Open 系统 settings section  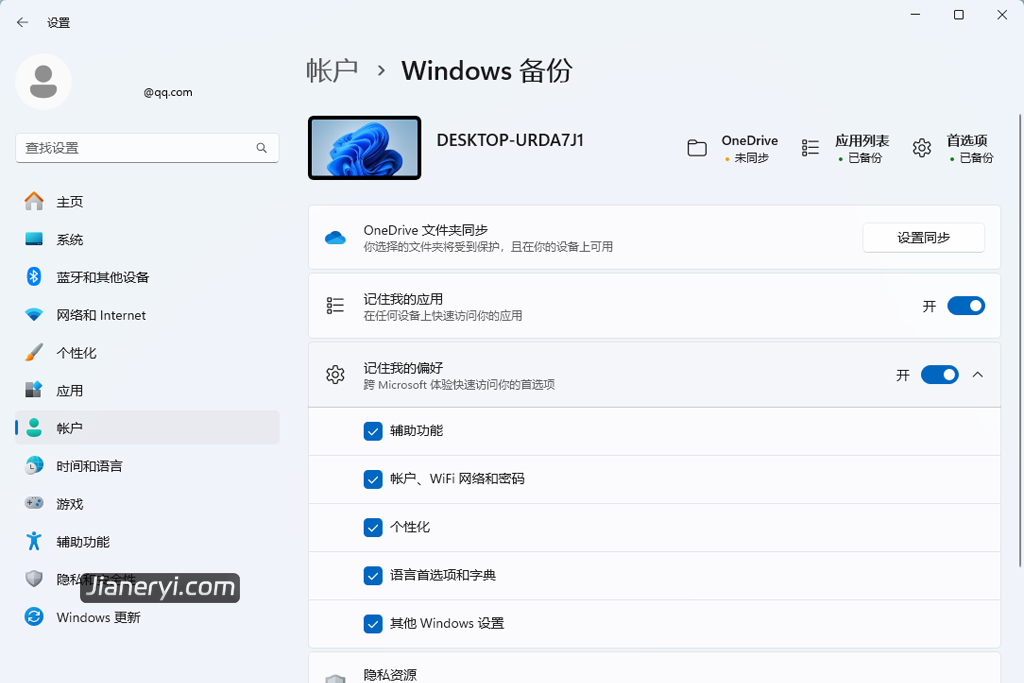148,240
